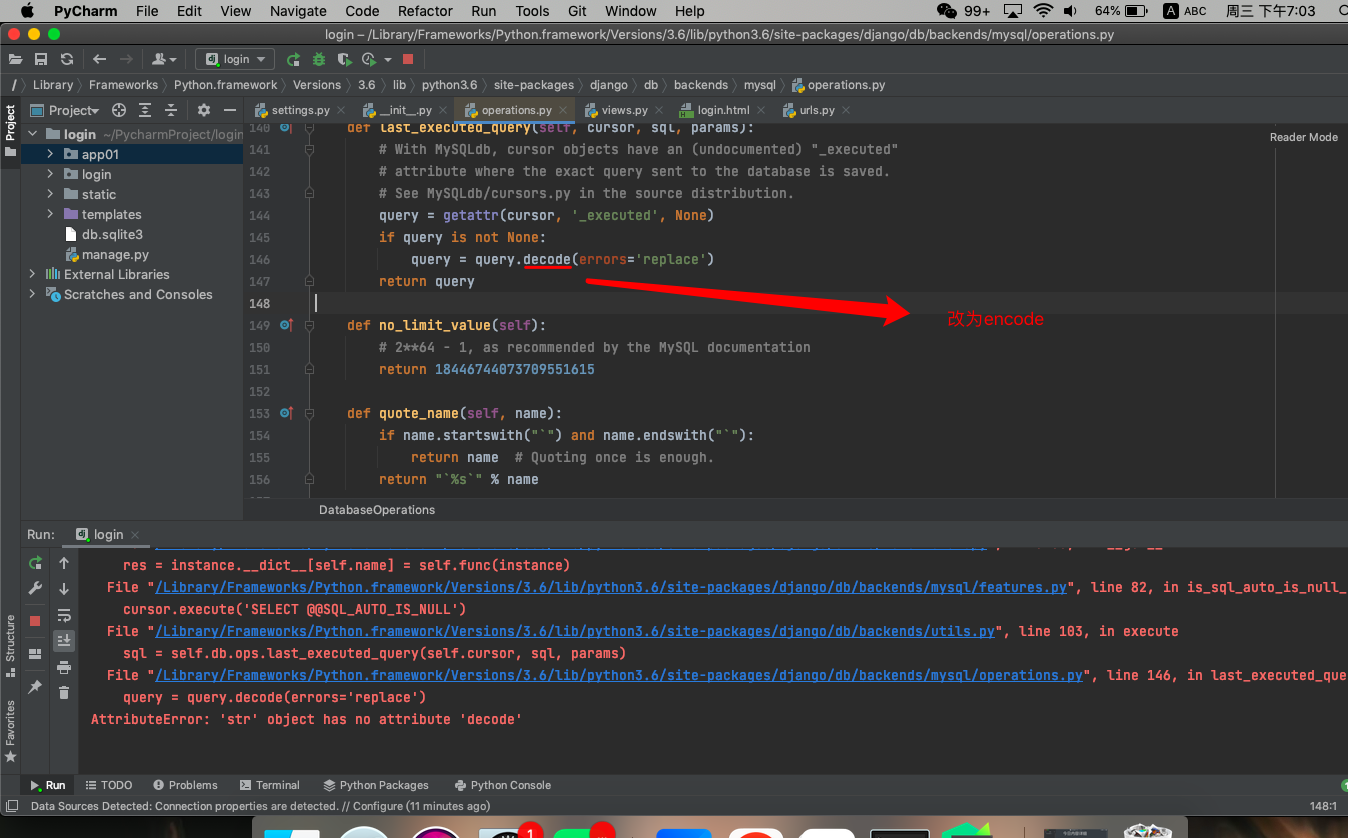Open the Problems tool window
Screen dimensions: 1348x838
184,785
